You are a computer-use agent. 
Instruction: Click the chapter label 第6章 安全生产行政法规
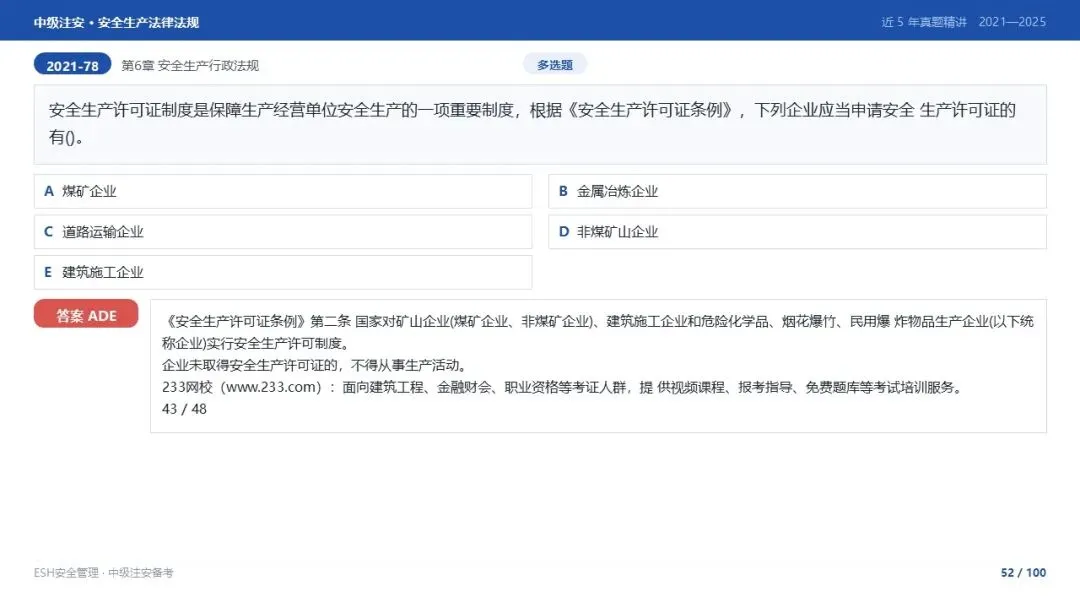pyautogui.click(x=190, y=65)
